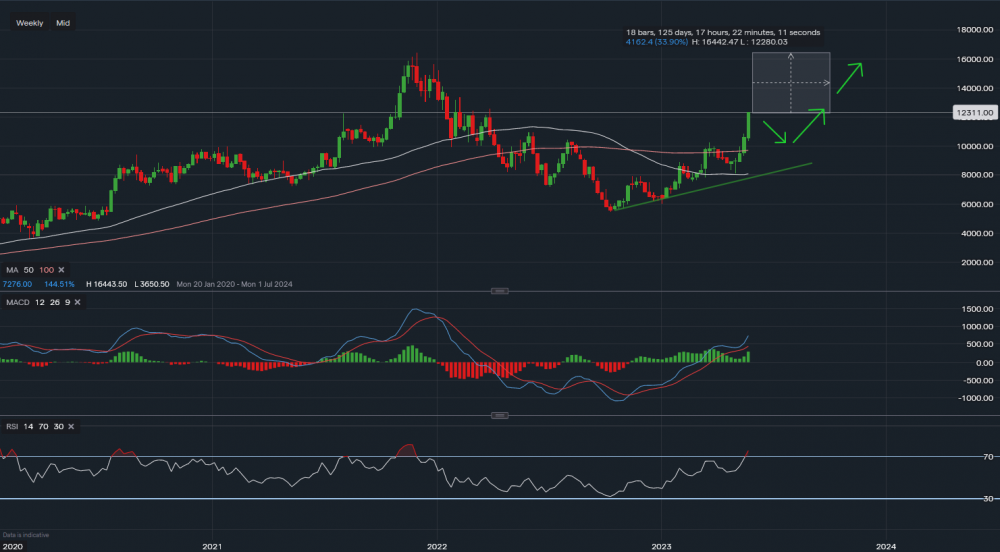Remove the MA indicator with its X

tap(60, 270)
